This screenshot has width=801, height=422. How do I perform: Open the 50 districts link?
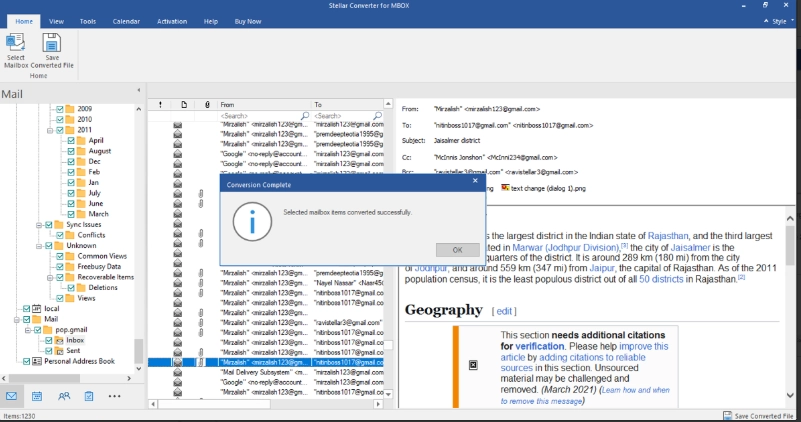pyautogui.click(x=661, y=279)
